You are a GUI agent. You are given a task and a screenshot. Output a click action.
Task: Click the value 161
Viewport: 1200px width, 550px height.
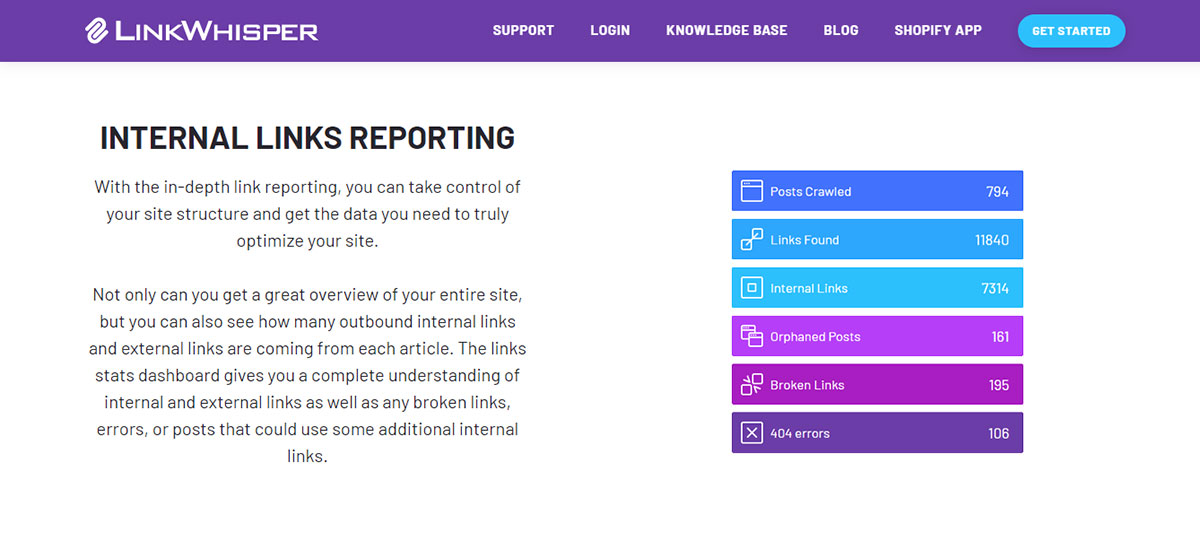pyautogui.click(x=1001, y=336)
